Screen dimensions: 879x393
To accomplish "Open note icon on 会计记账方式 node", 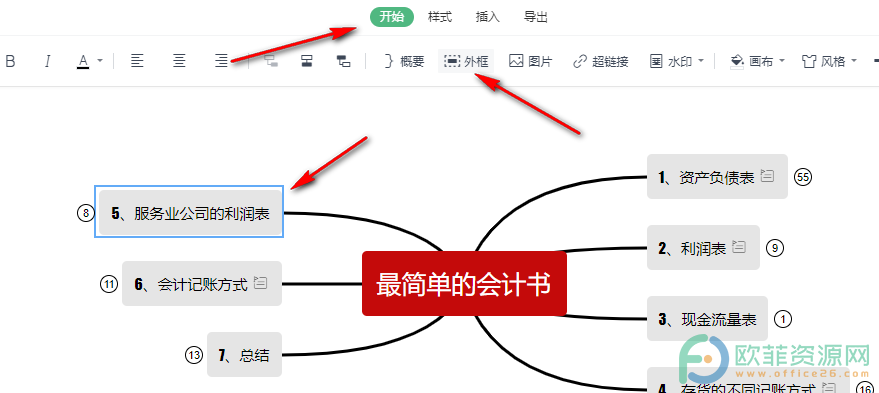I will click(260, 283).
